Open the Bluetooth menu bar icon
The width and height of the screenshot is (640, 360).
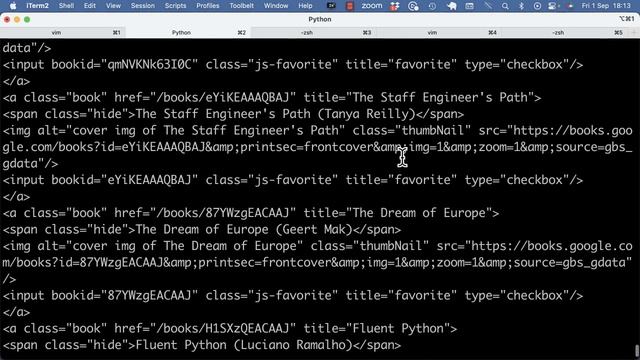coord(521,6)
